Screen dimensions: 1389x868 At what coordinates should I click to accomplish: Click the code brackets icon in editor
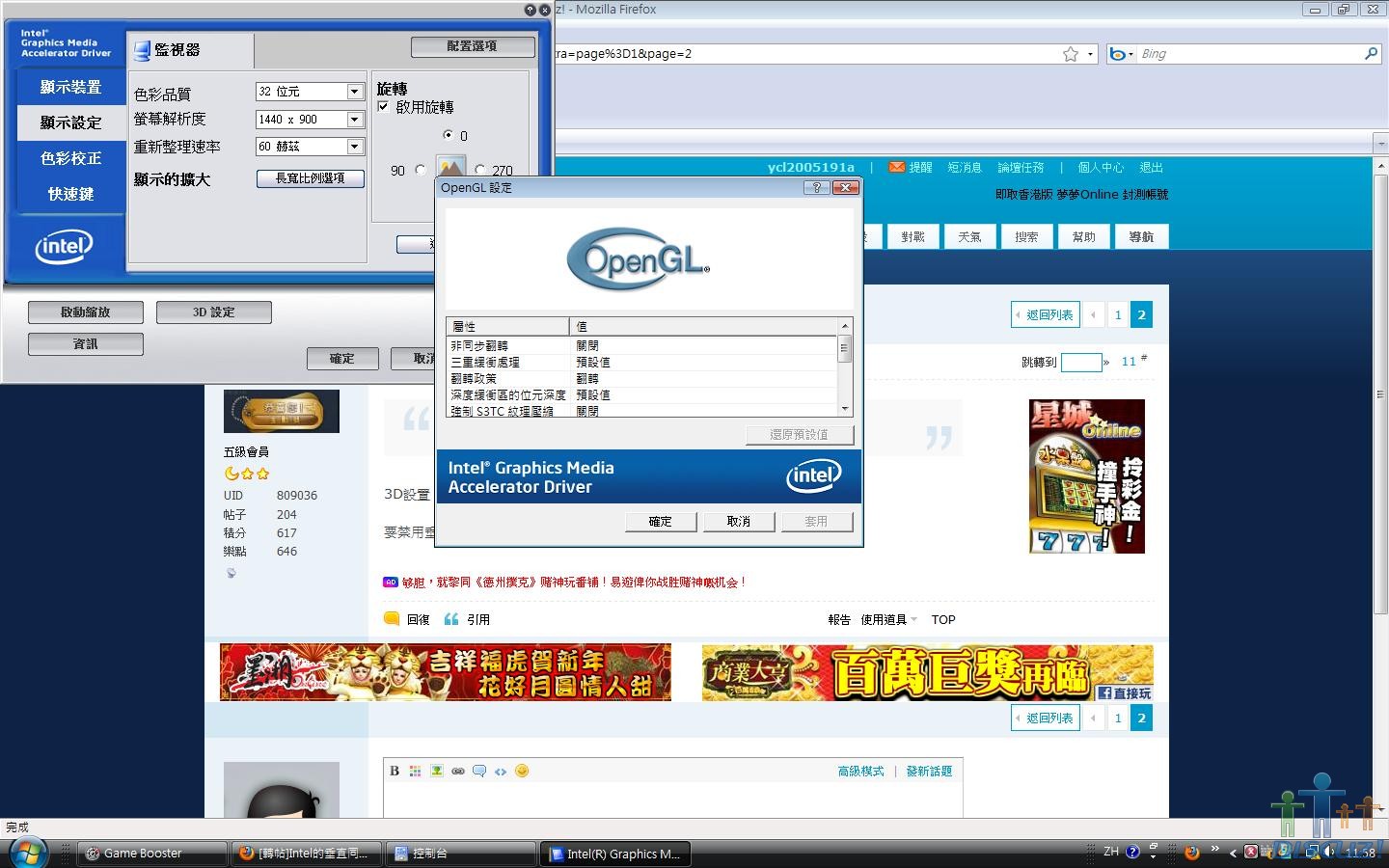point(501,771)
